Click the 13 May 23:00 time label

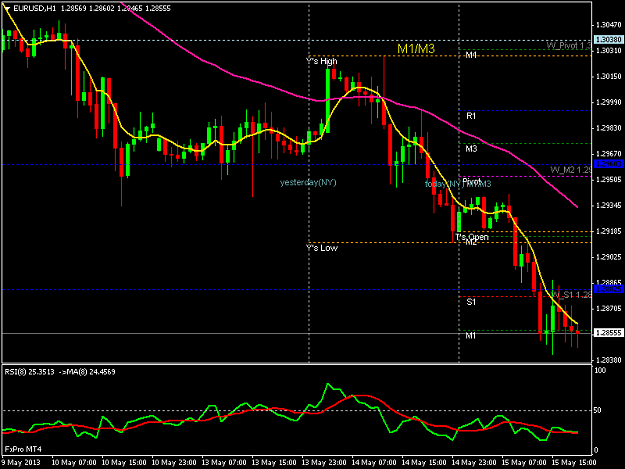[x=324, y=463]
